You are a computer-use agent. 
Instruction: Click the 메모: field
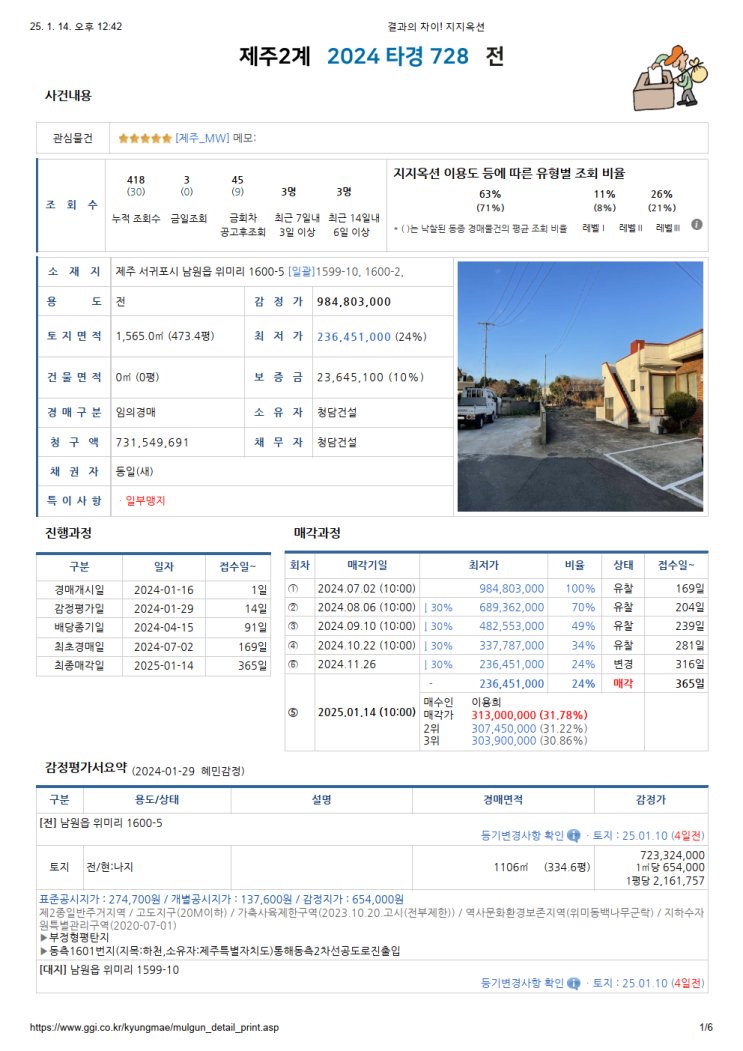(x=244, y=138)
